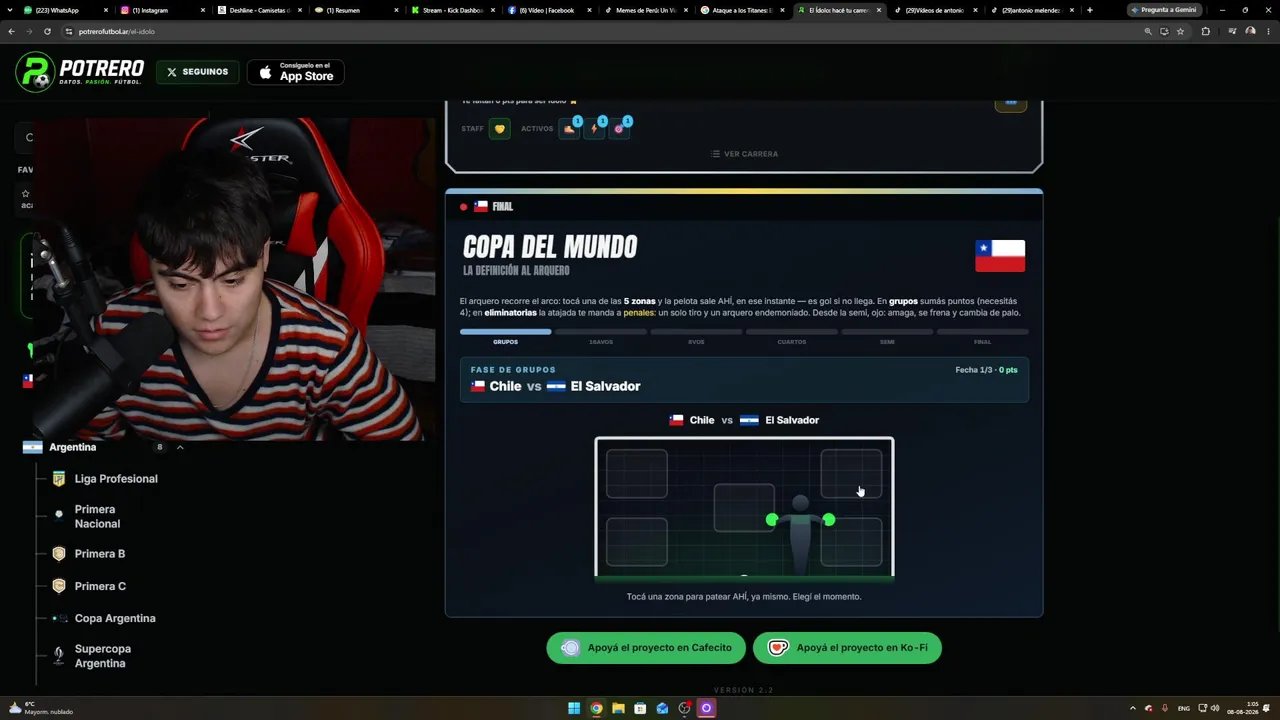The image size is (1280, 720).
Task: Open Google Chrome from the taskbar
Action: pyautogui.click(x=596, y=708)
